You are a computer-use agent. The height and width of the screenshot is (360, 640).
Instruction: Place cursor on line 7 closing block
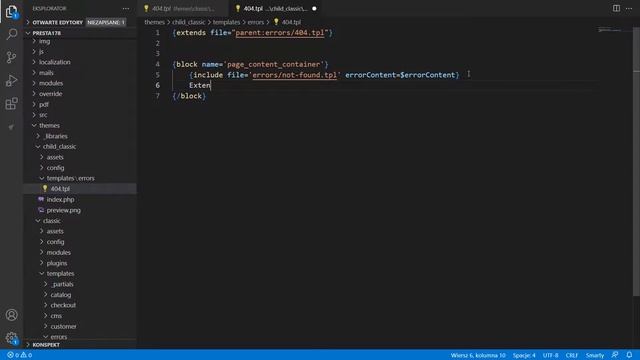[189, 96]
